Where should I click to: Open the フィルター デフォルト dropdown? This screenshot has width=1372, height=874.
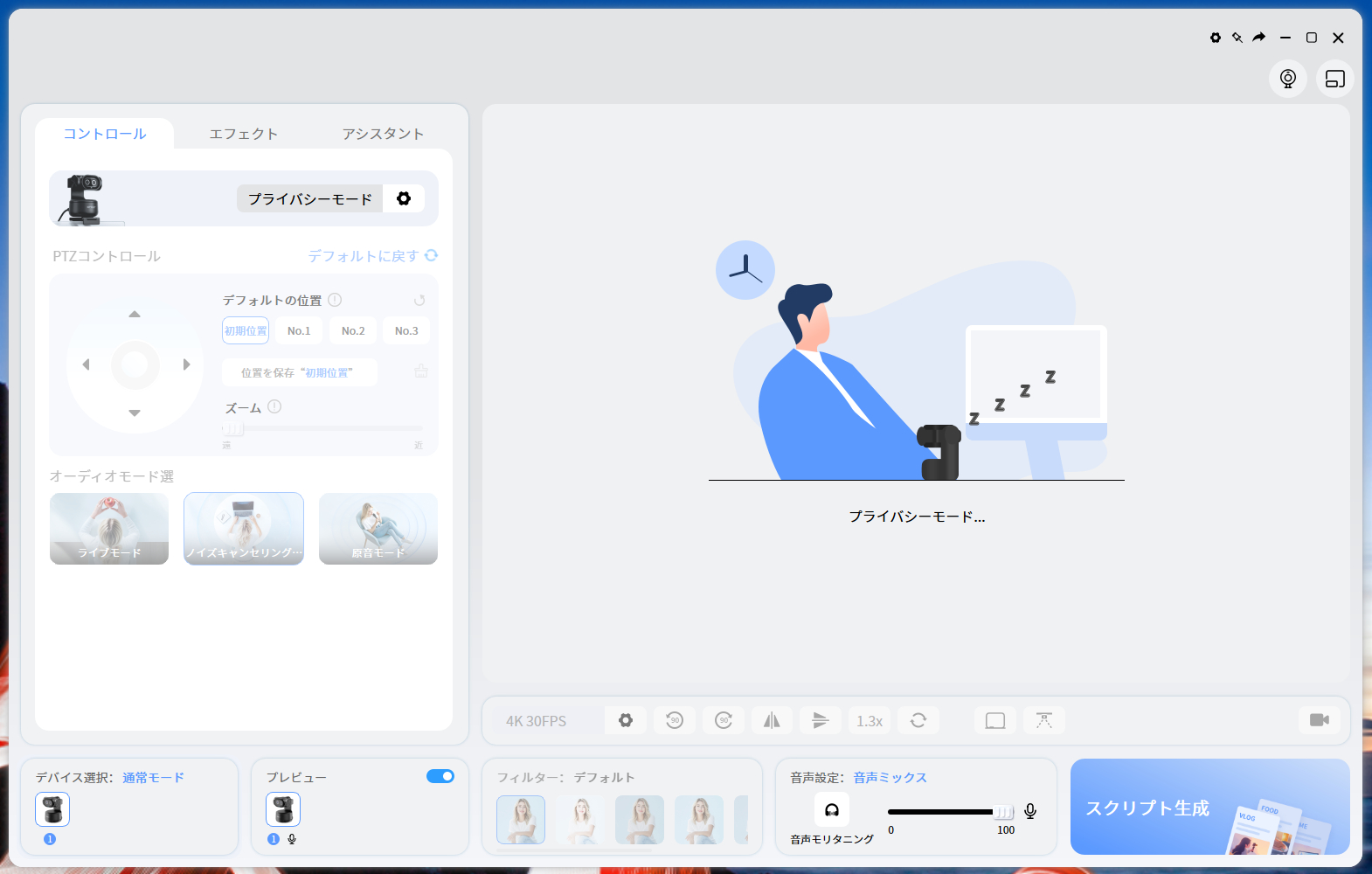tap(605, 777)
